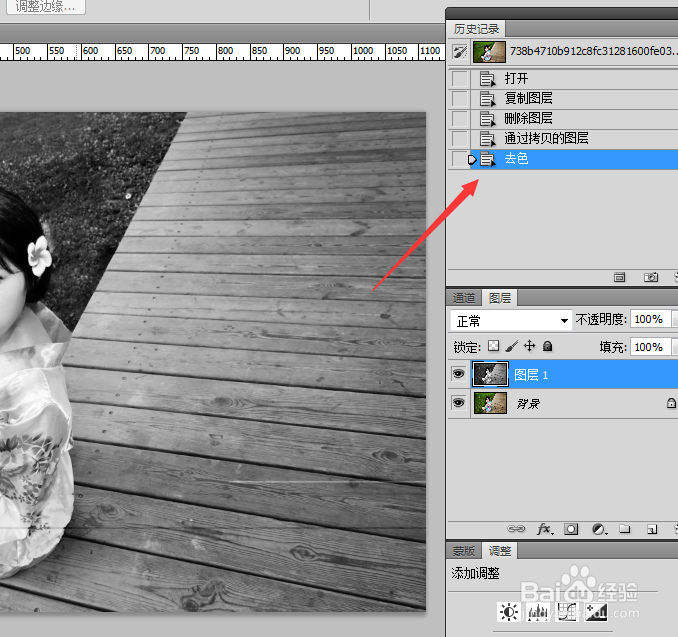Image resolution: width=678 pixels, height=637 pixels.
Task: Click history state marker beside 去色
Action: pyautogui.click(x=472, y=160)
